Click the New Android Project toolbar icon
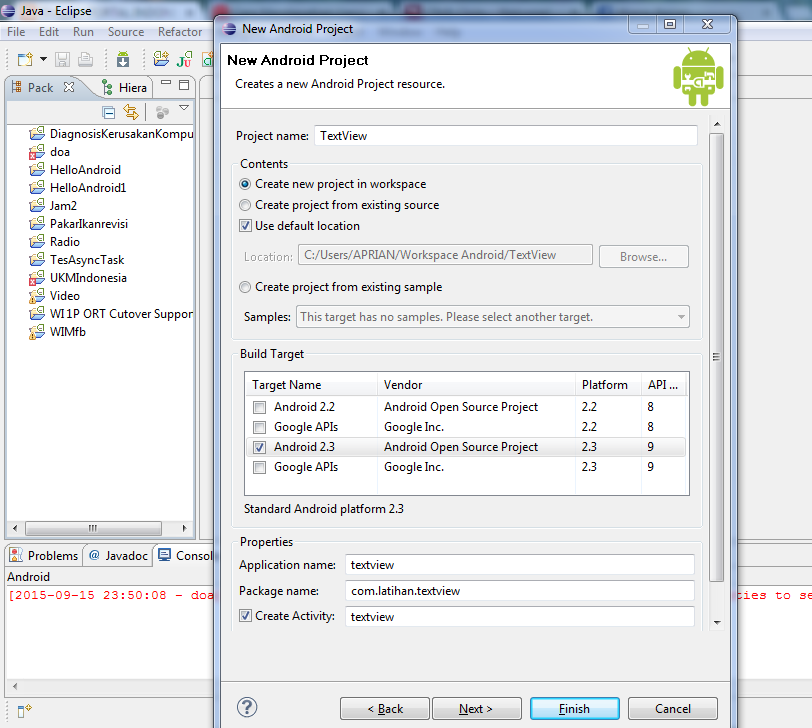Screen dimensions: 812x728 161,59
